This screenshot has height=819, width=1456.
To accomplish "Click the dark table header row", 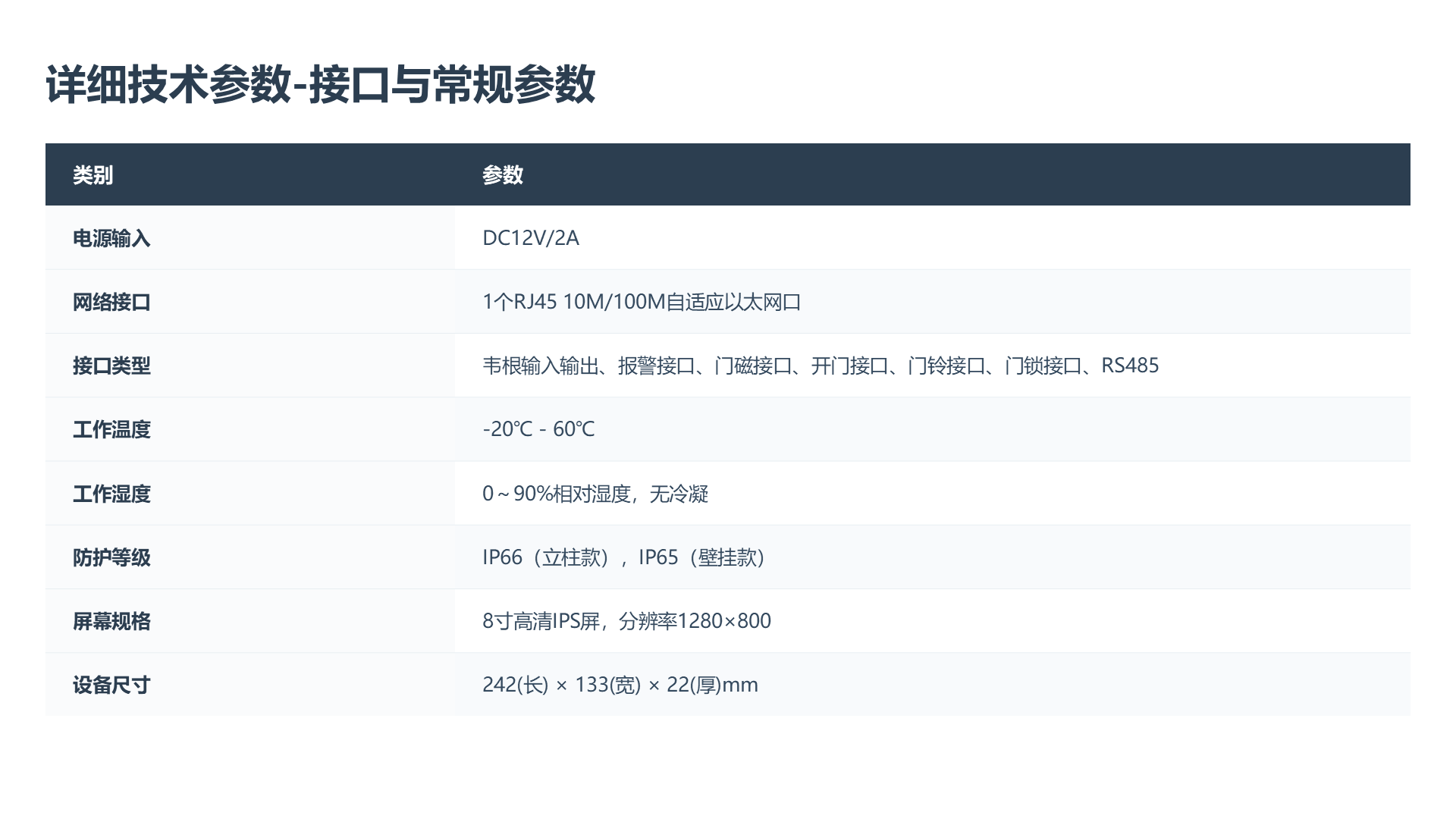I will click(728, 175).
